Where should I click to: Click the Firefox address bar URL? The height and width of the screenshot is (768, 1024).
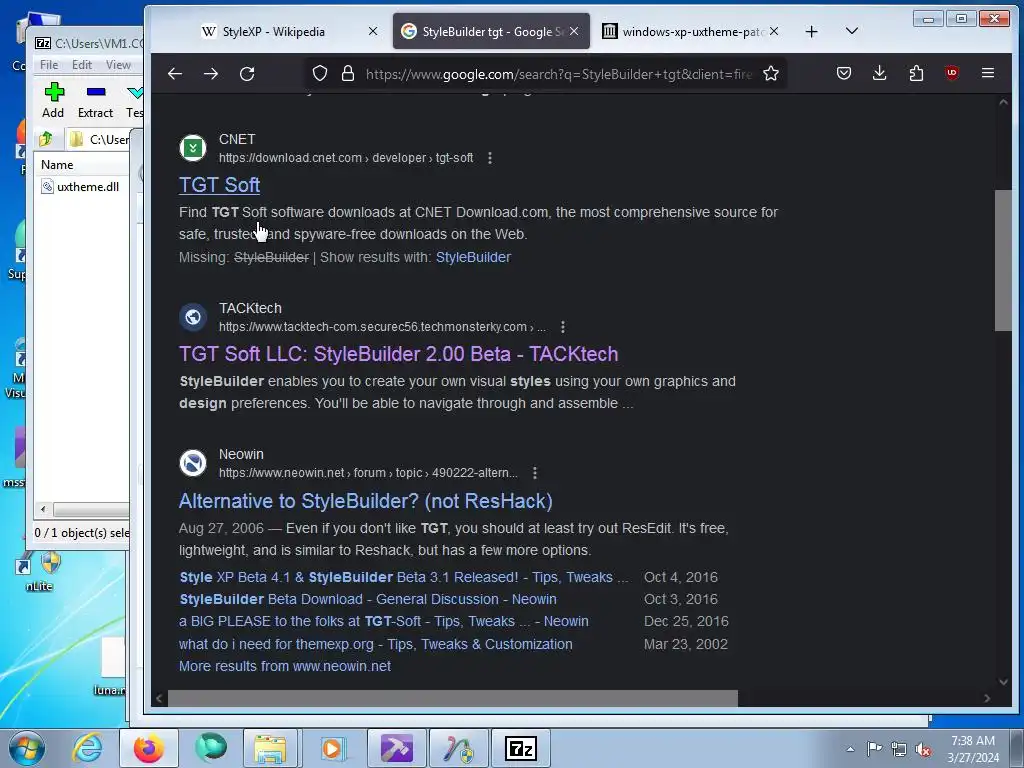[x=558, y=74]
